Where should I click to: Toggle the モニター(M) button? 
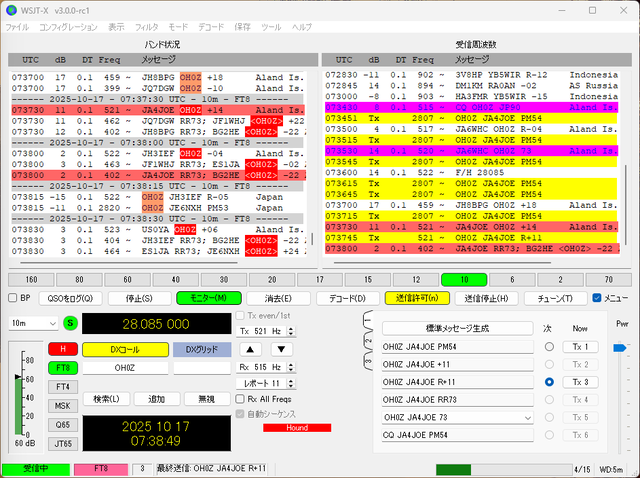coord(209,298)
